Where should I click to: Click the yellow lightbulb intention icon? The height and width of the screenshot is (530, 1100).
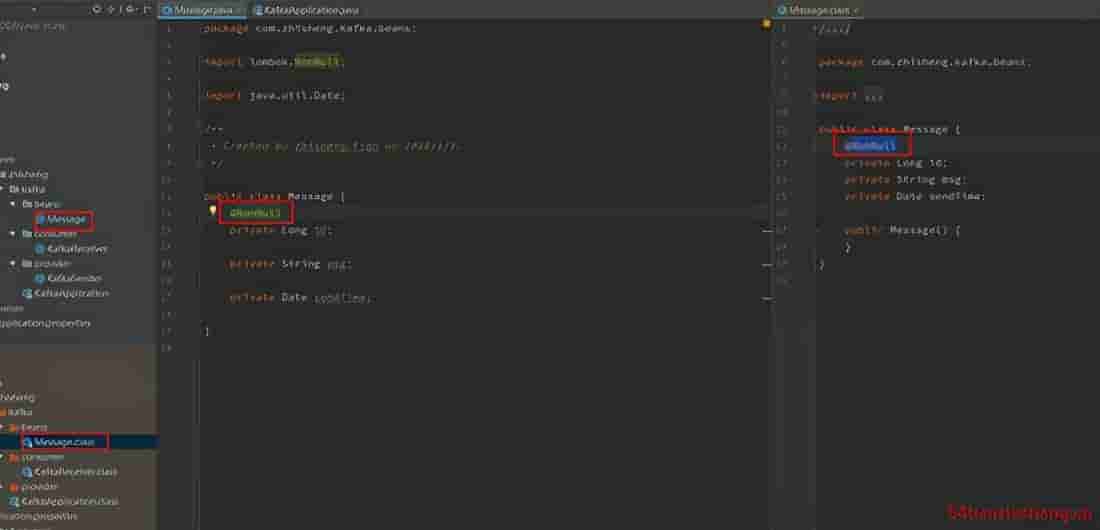213,210
